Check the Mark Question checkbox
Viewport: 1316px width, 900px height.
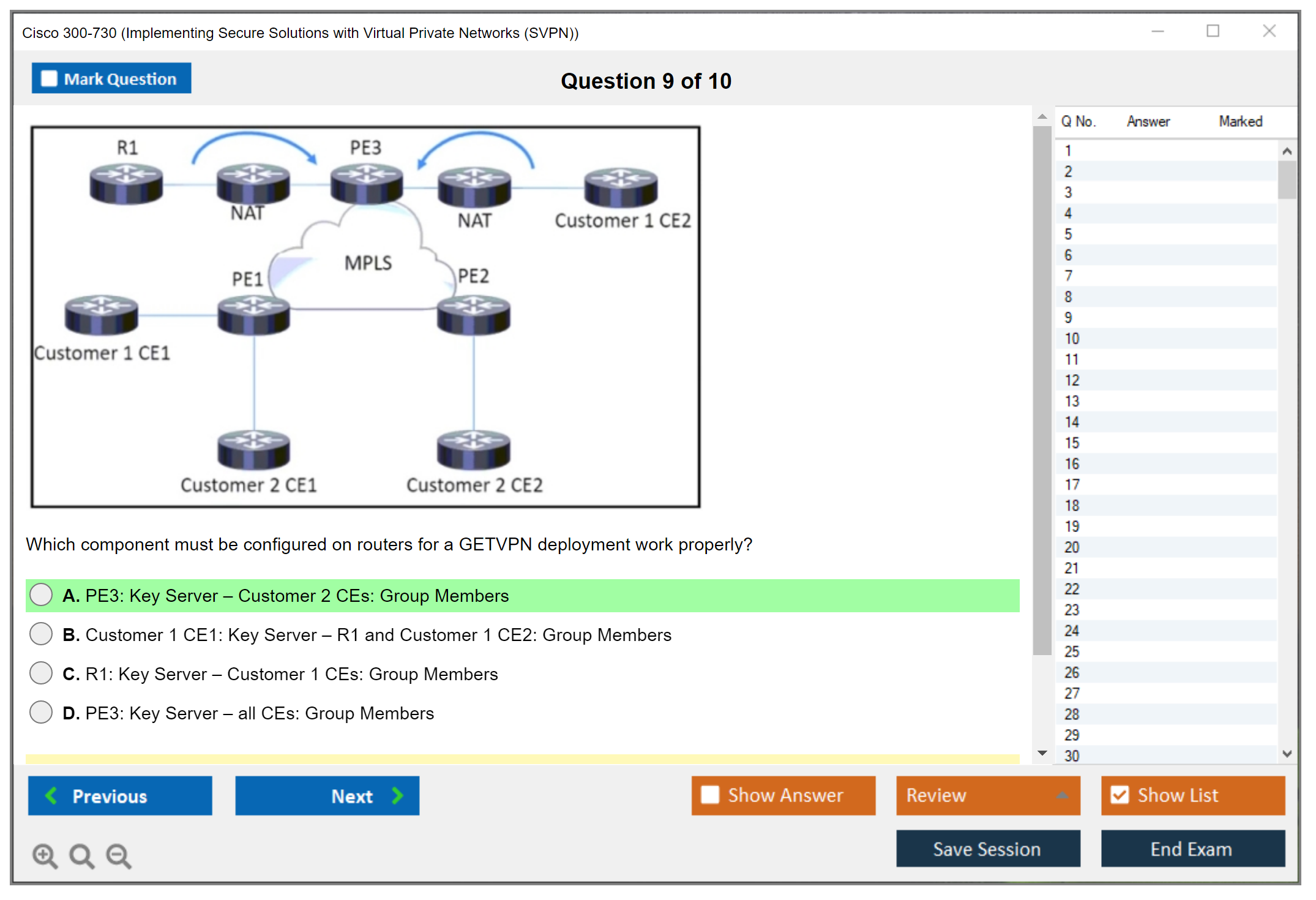pyautogui.click(x=49, y=79)
